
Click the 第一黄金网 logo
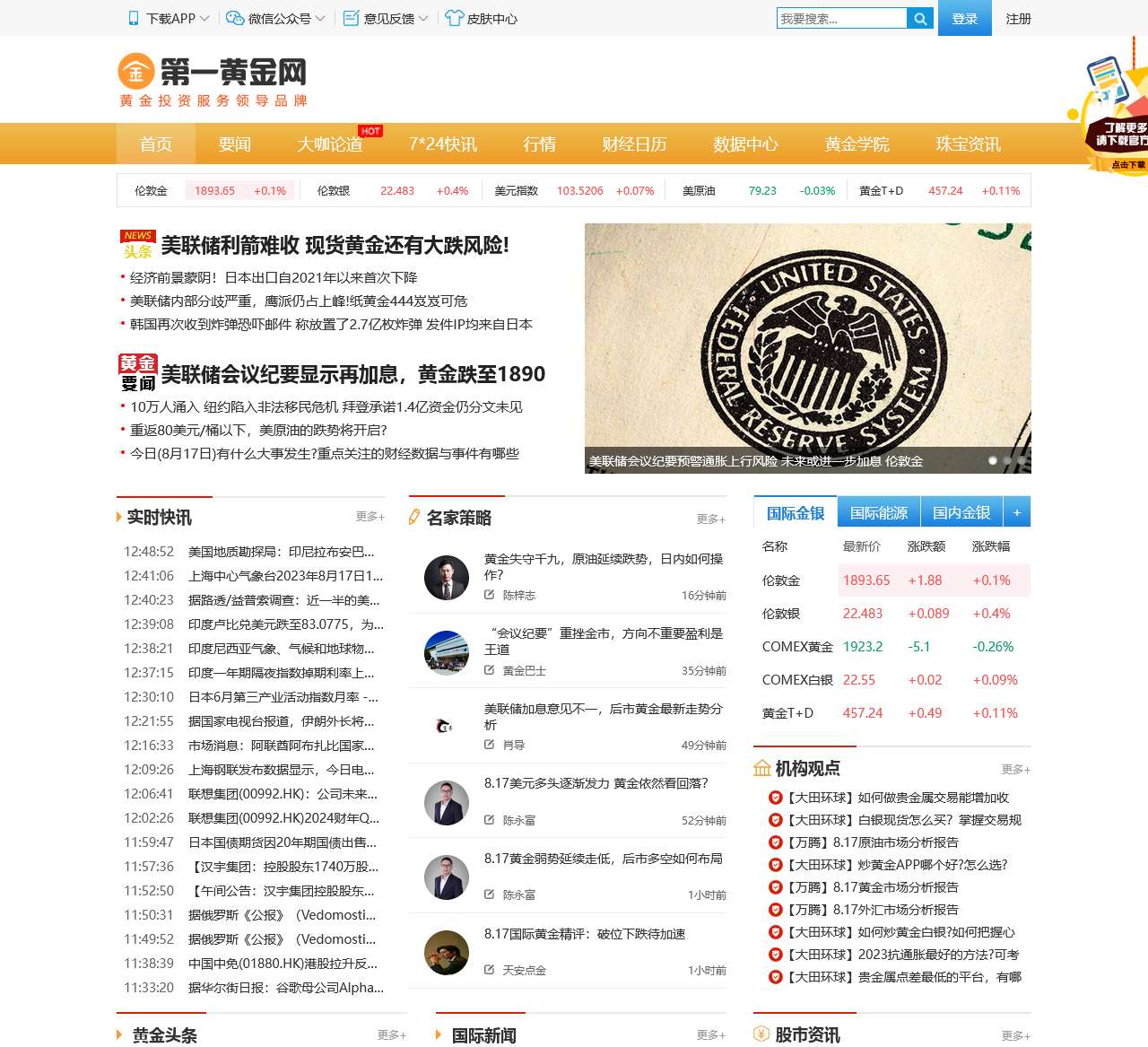(213, 80)
